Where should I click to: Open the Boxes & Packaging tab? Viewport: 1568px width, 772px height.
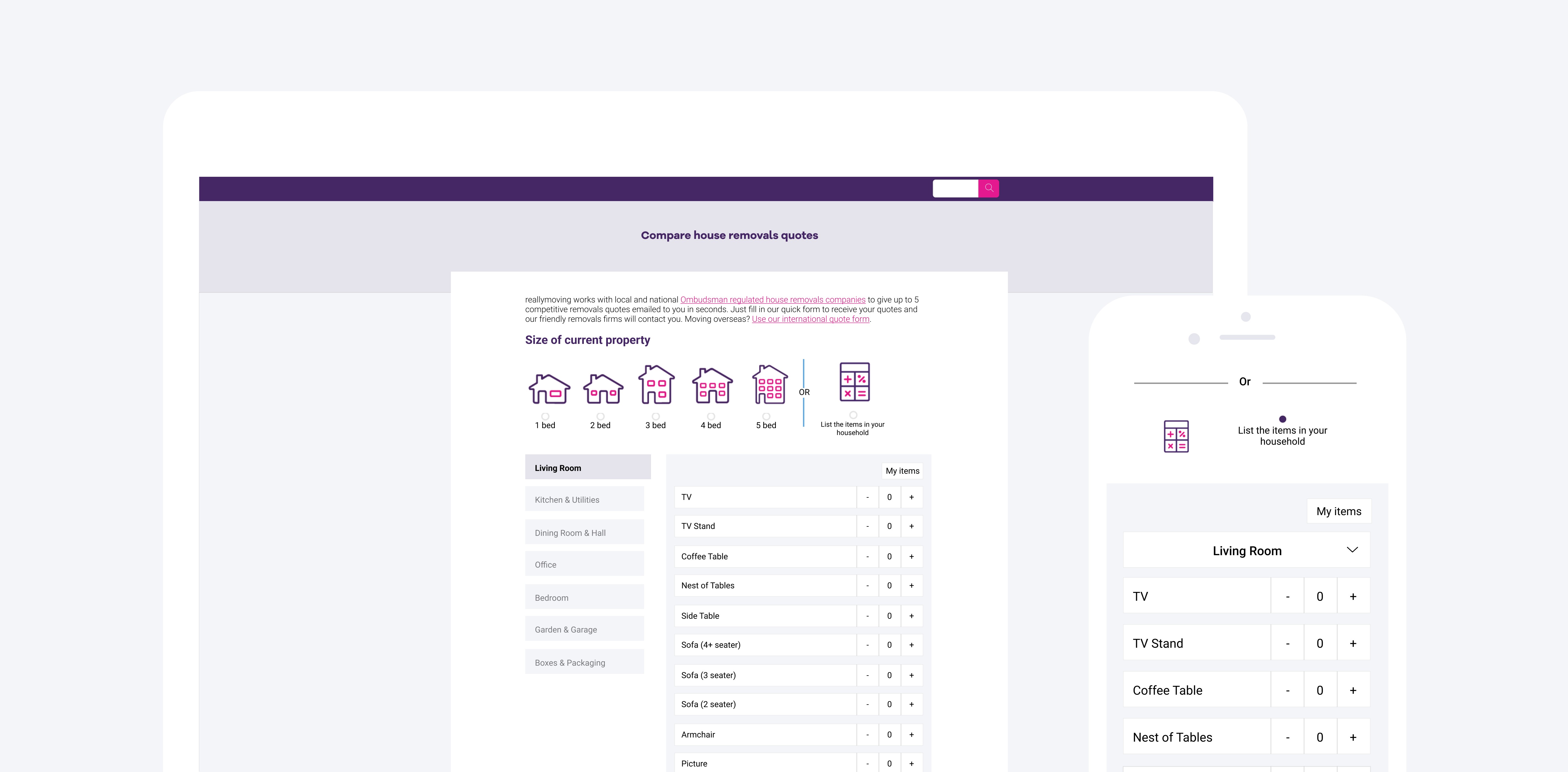pos(584,662)
